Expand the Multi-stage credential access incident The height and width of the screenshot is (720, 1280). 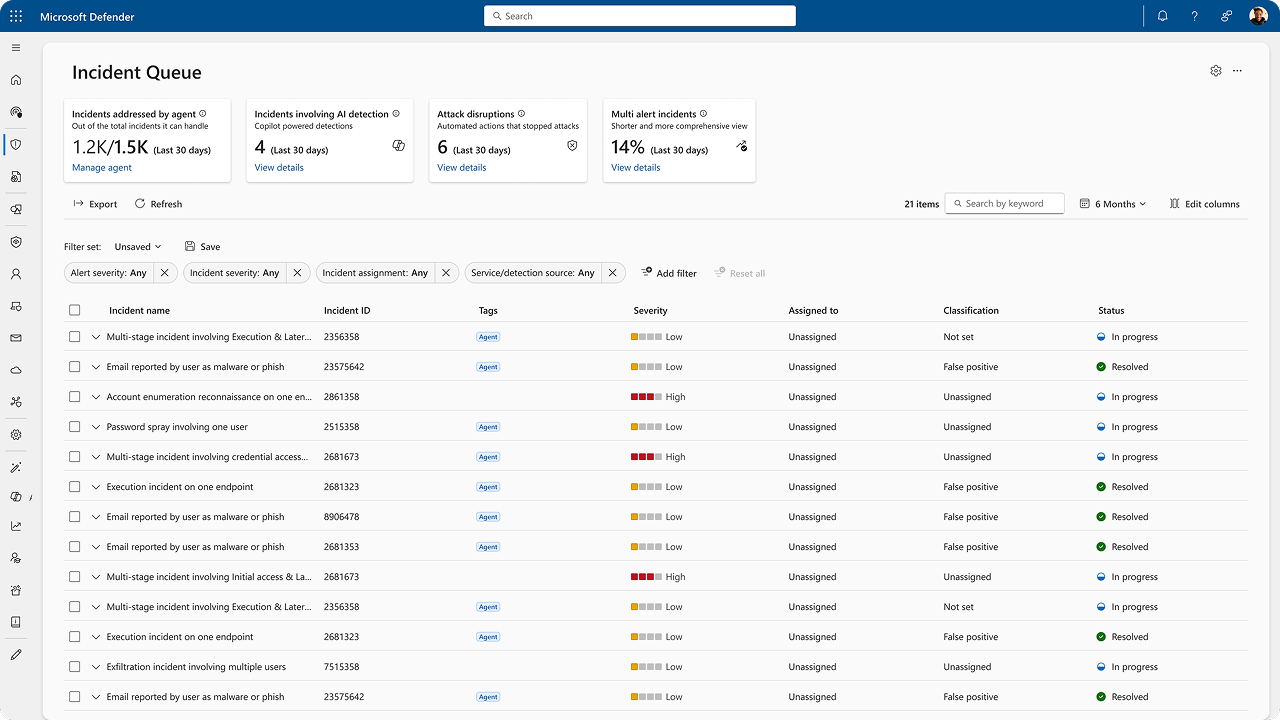pos(96,457)
